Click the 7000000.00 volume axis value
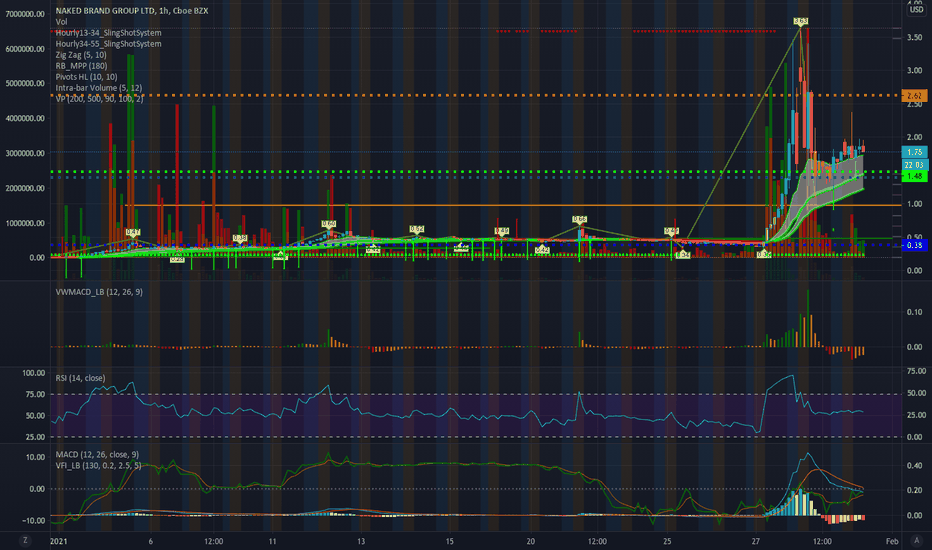Screen dimensions: 932x550 click(x=25, y=14)
